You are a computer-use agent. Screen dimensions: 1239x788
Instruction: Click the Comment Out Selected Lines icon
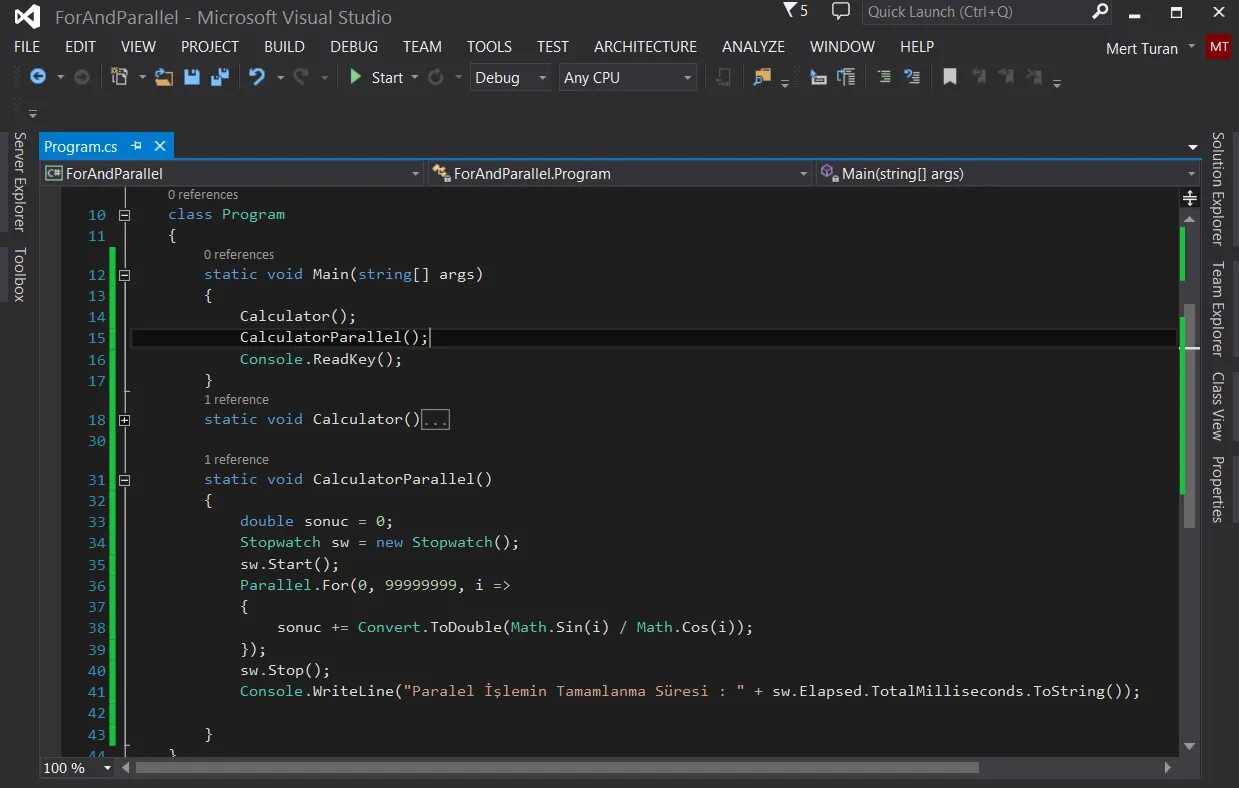coord(884,77)
